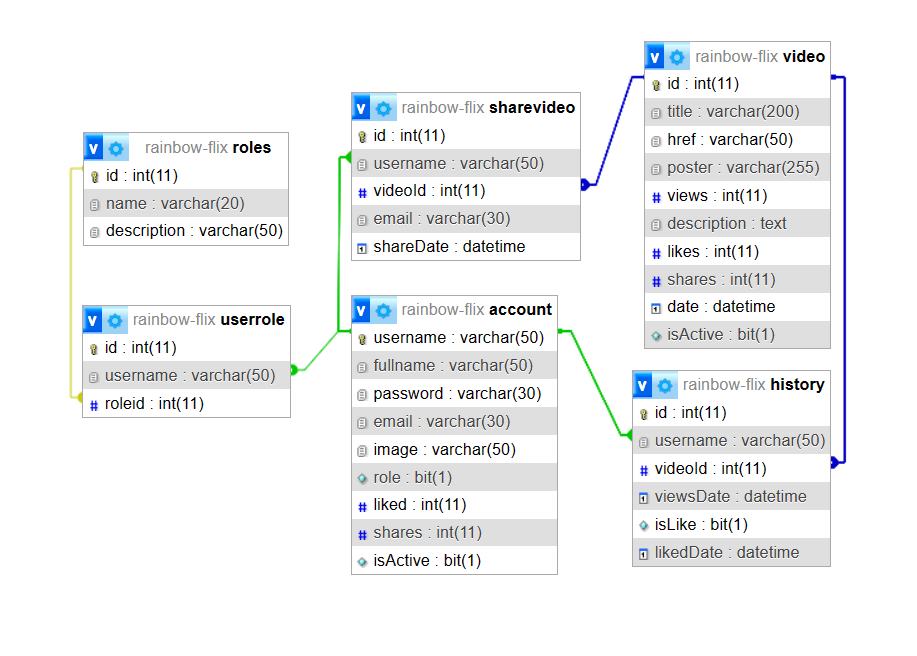Click the V icon on the video table header

point(655,56)
